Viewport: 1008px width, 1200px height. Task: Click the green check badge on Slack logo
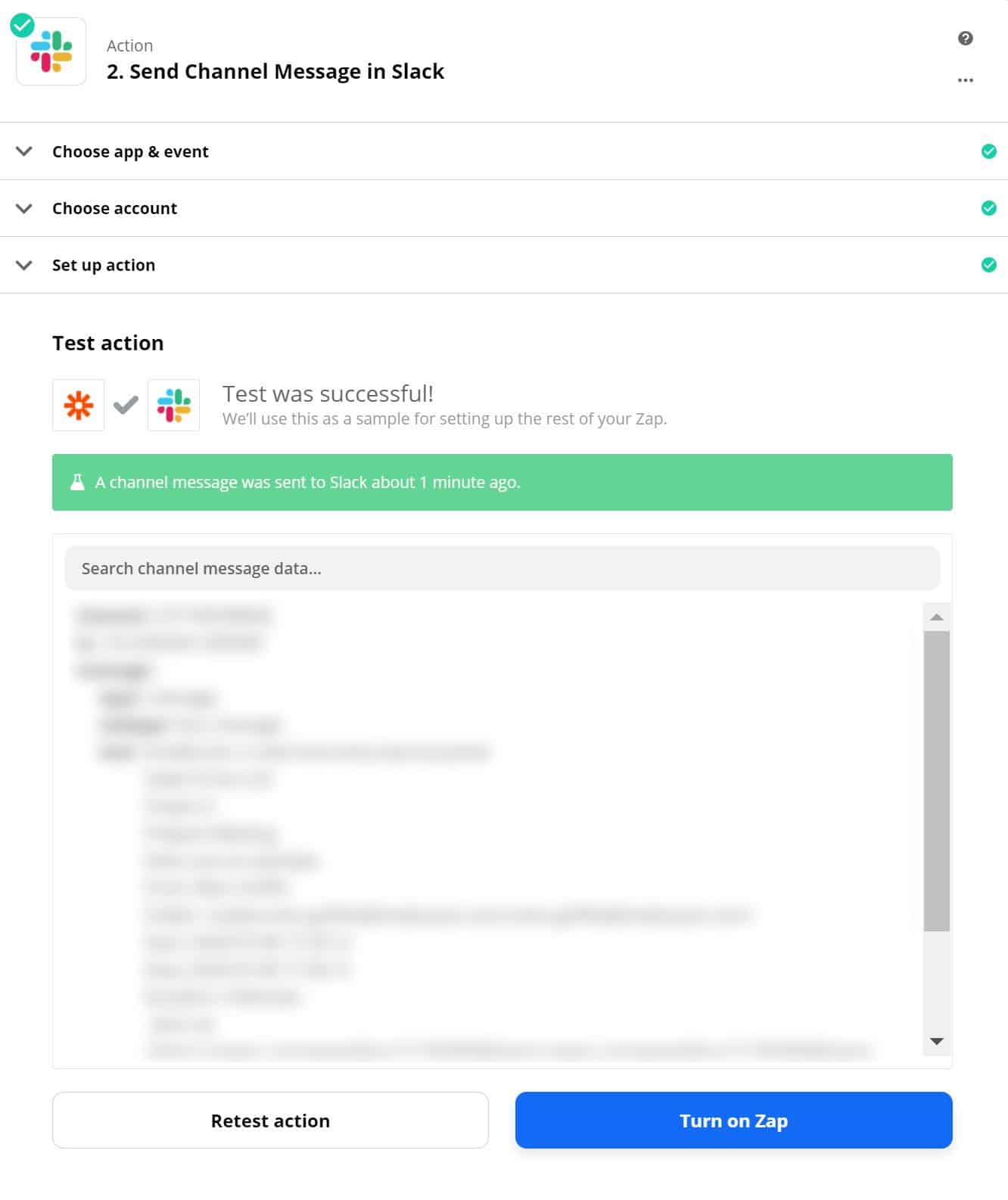click(x=22, y=25)
